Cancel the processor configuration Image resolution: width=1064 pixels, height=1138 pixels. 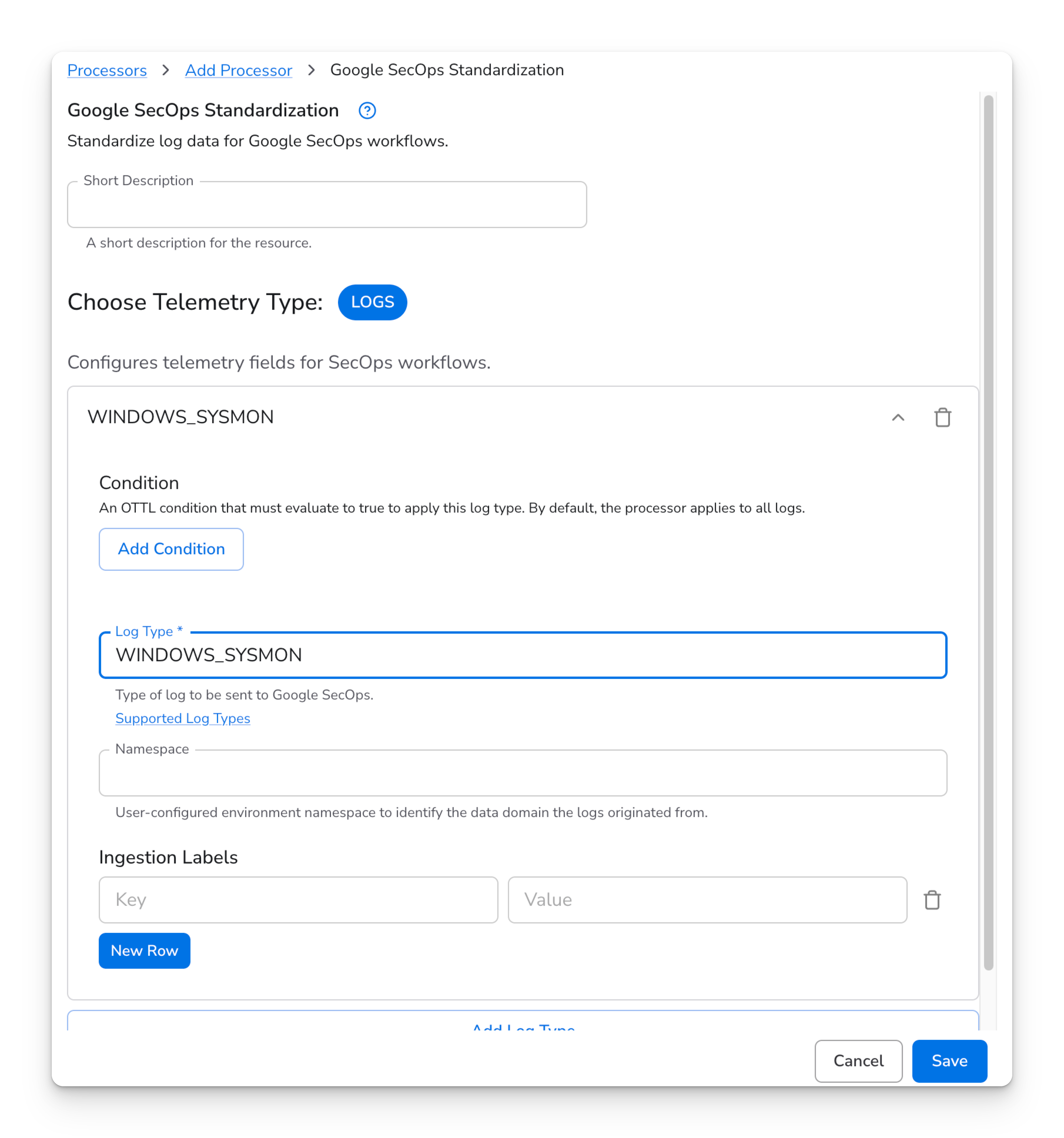858,1061
